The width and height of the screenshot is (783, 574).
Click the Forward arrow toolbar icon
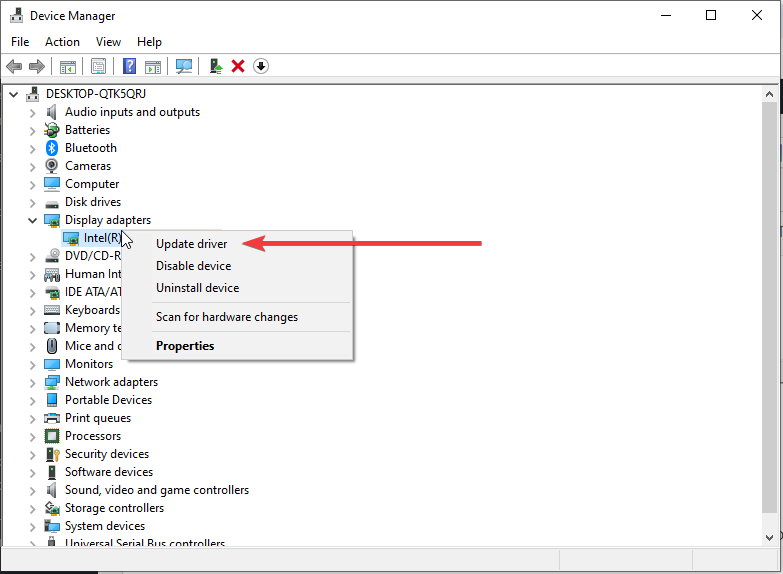[x=37, y=66]
